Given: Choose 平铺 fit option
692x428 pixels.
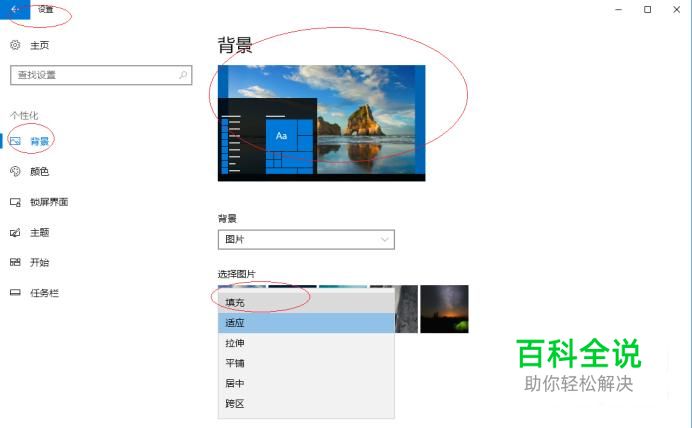Looking at the screenshot, I should (306, 363).
